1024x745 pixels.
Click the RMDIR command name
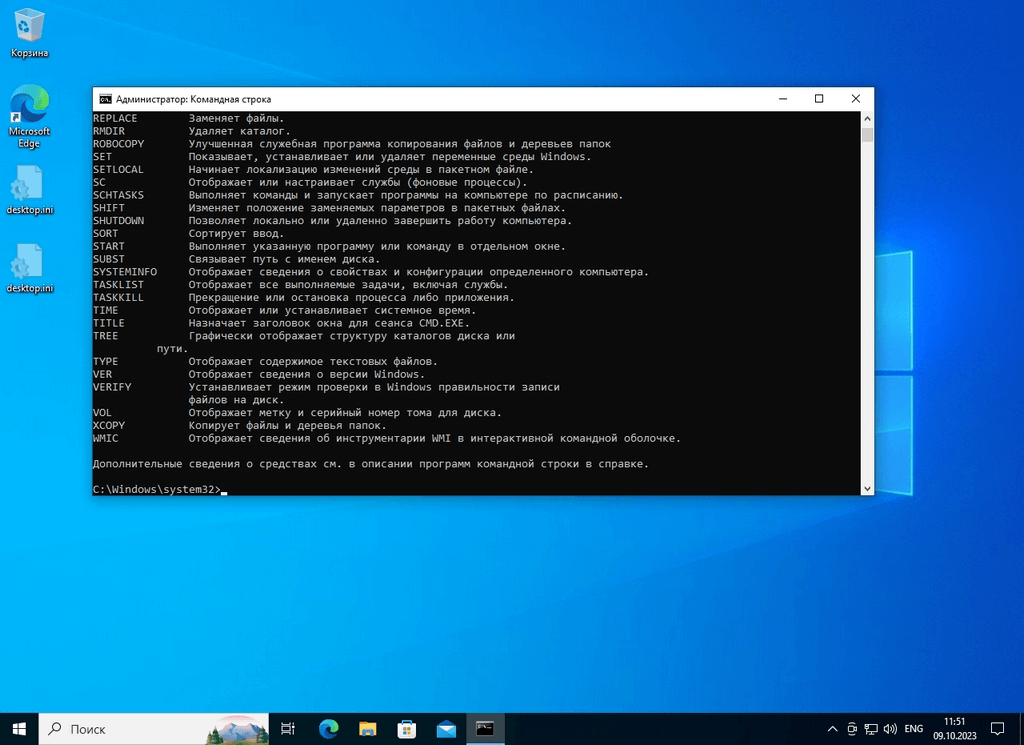click(108, 131)
